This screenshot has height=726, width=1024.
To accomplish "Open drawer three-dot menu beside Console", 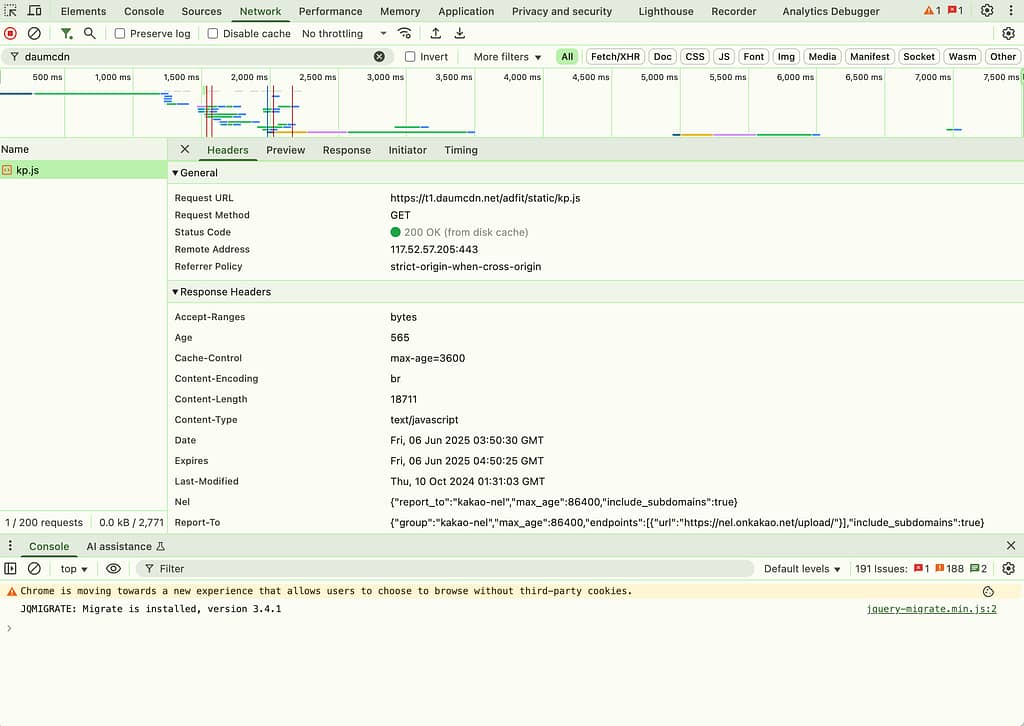I will [10, 545].
